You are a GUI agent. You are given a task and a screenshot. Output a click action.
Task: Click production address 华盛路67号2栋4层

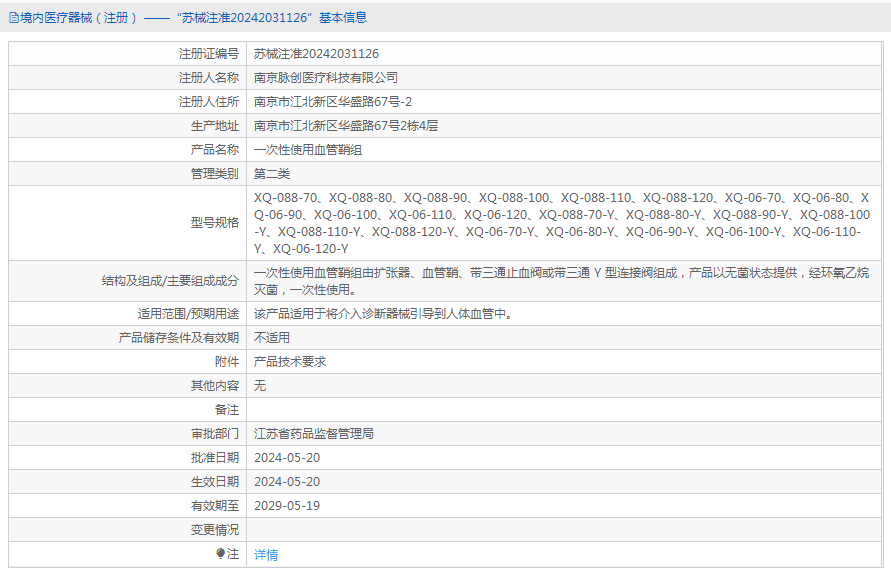click(x=345, y=126)
